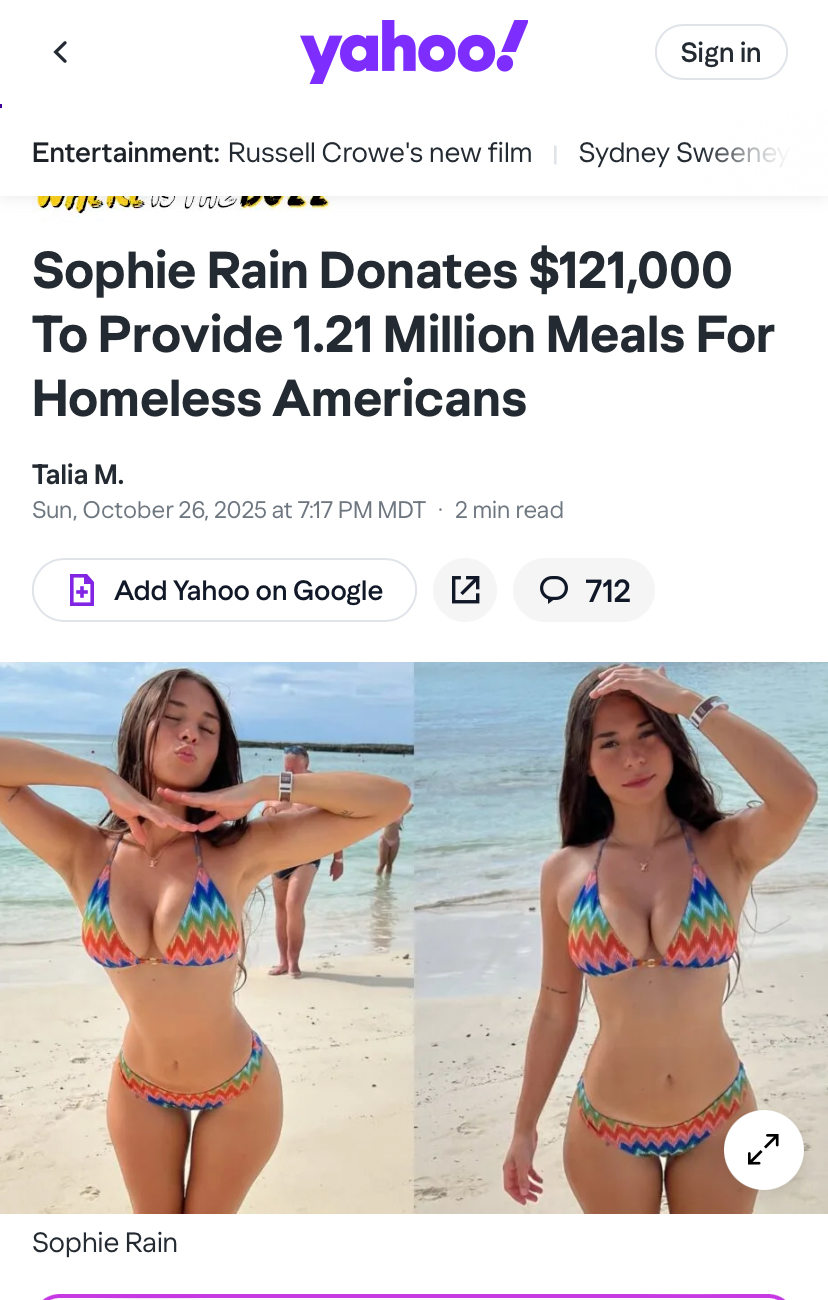Open the Sydney Sweeney trending story
The height and width of the screenshot is (1300, 828).
684,153
